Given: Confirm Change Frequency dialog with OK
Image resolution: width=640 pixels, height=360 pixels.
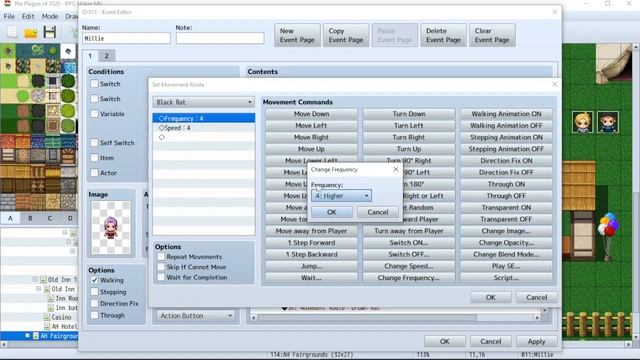Looking at the screenshot, I should pyautogui.click(x=331, y=212).
